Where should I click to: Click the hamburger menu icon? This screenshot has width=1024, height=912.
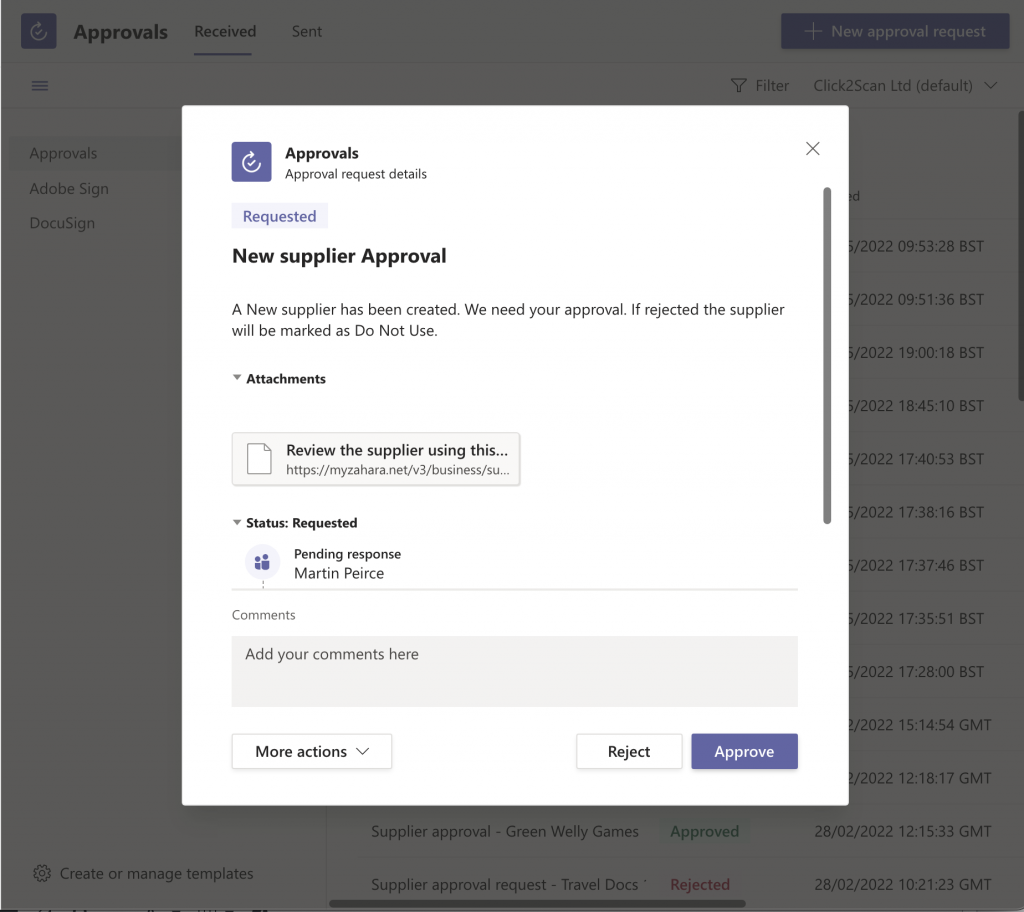(40, 86)
